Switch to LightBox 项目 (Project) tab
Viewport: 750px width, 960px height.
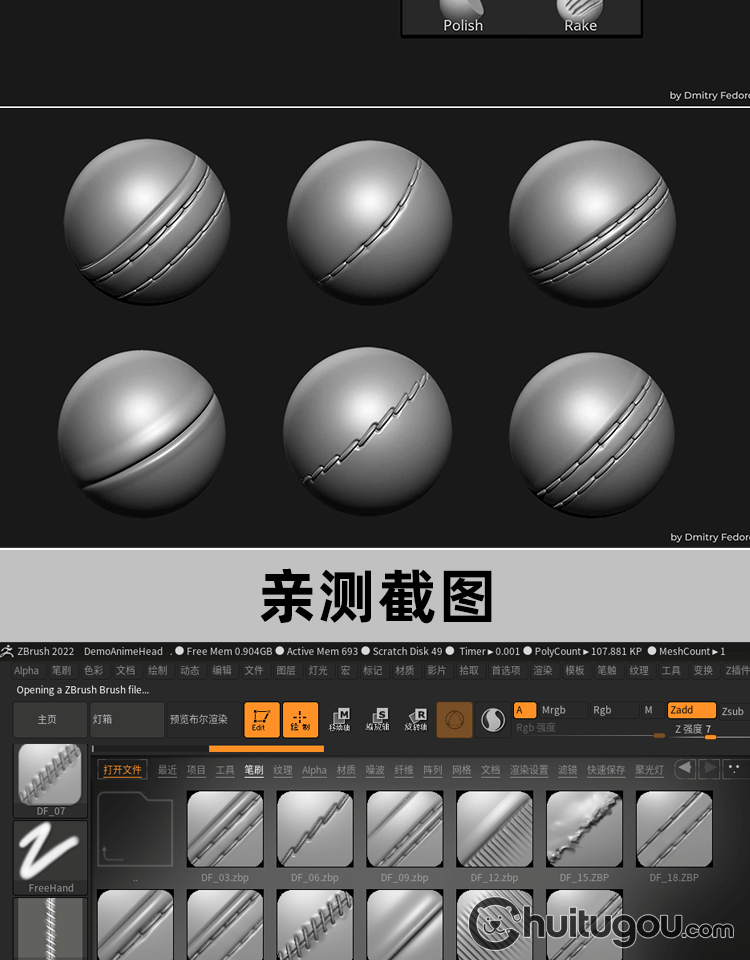click(x=196, y=770)
